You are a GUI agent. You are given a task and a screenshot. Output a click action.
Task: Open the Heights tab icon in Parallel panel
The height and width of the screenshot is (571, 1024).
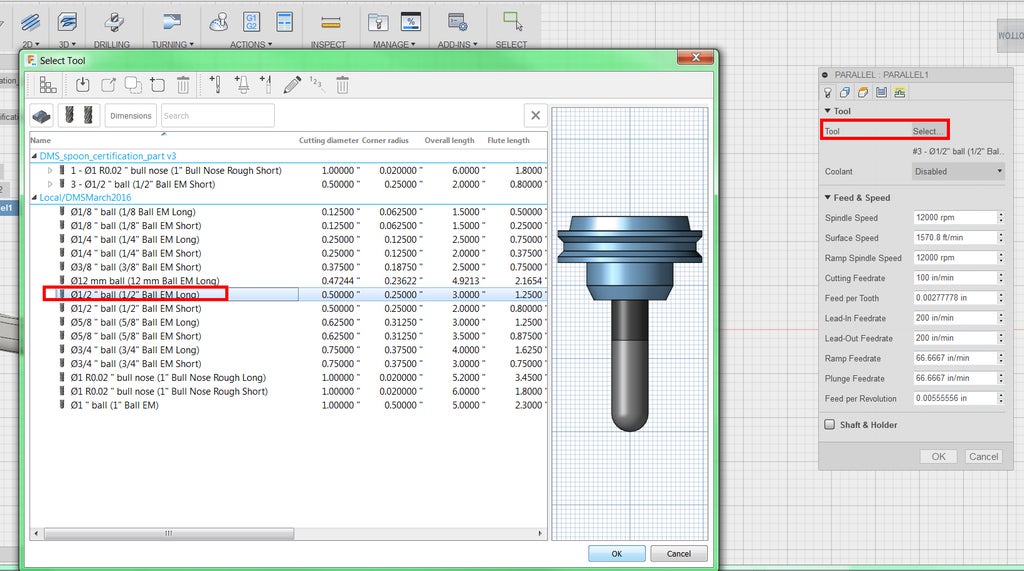point(863,92)
